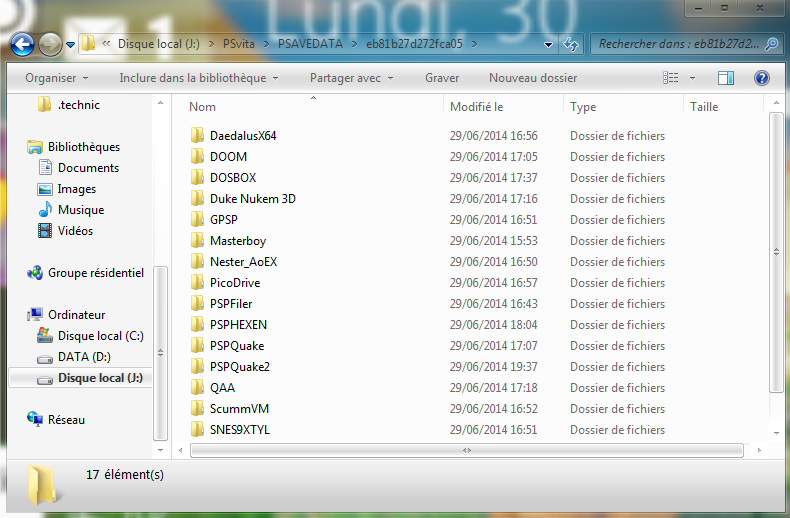Select the .technic folder in navigation pane
This screenshot has width=790, height=518.
coord(69,104)
